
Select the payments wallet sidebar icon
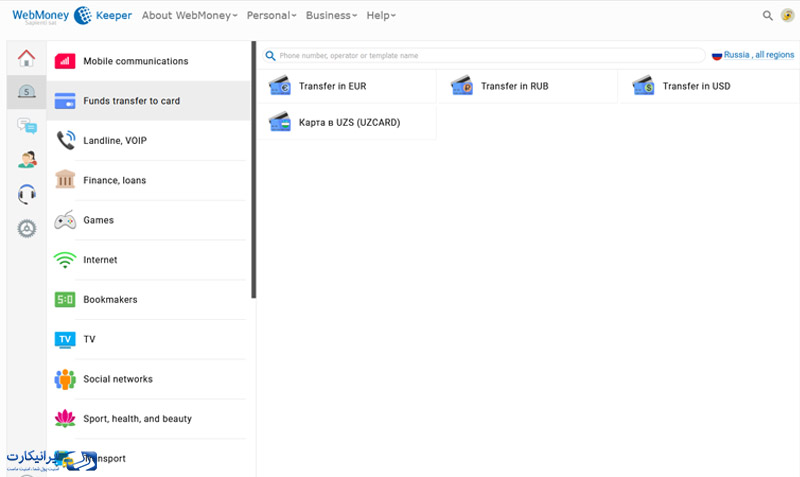click(x=27, y=92)
